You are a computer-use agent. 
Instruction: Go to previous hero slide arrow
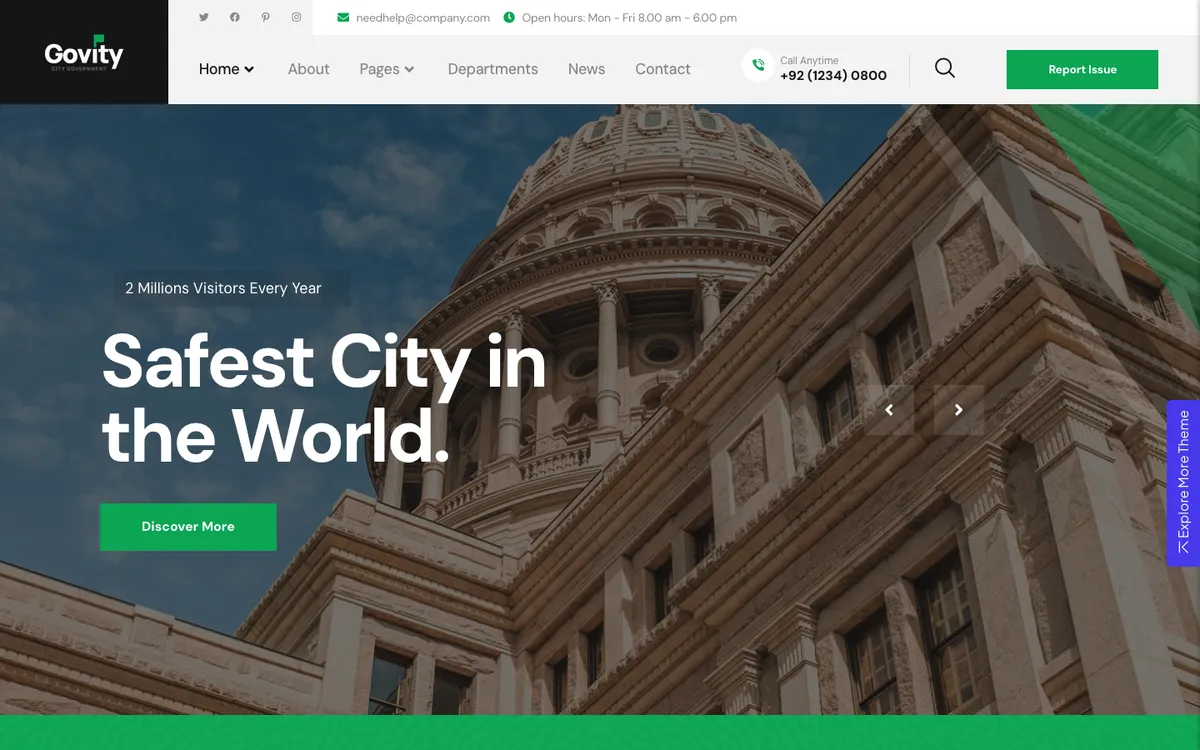click(889, 410)
